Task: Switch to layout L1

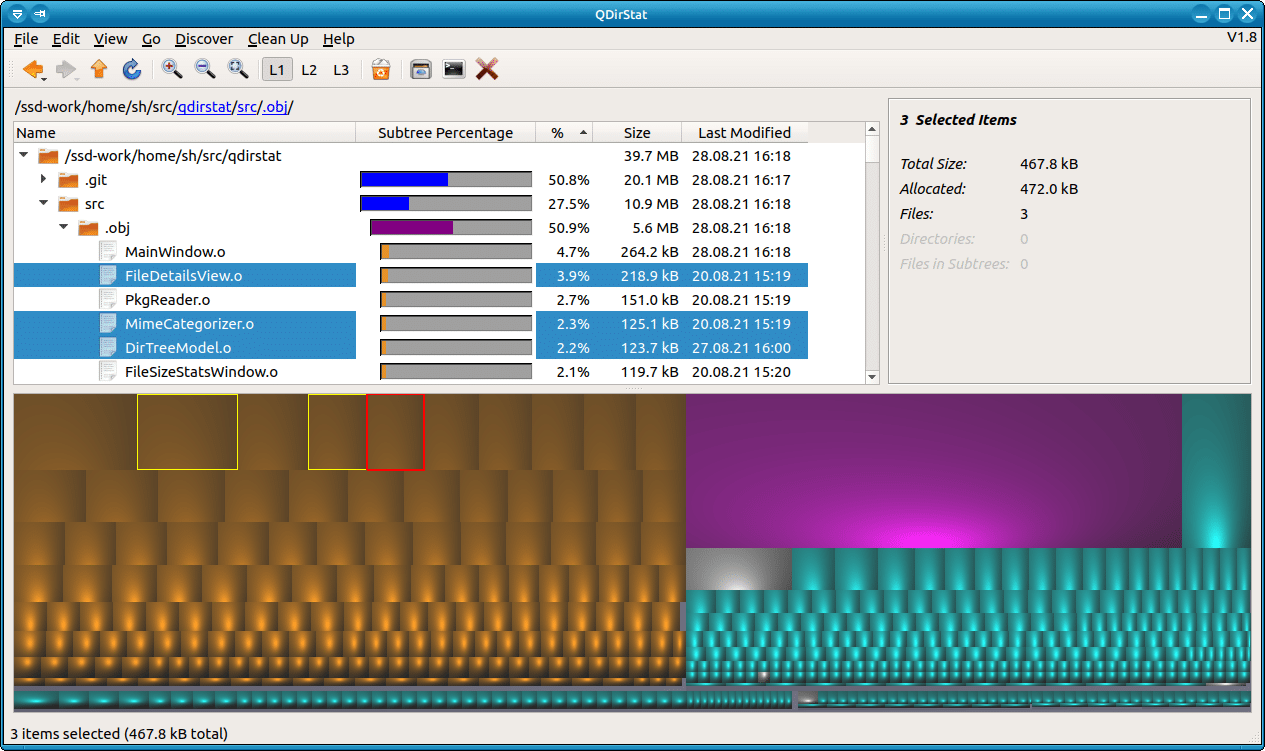Action: pos(277,69)
